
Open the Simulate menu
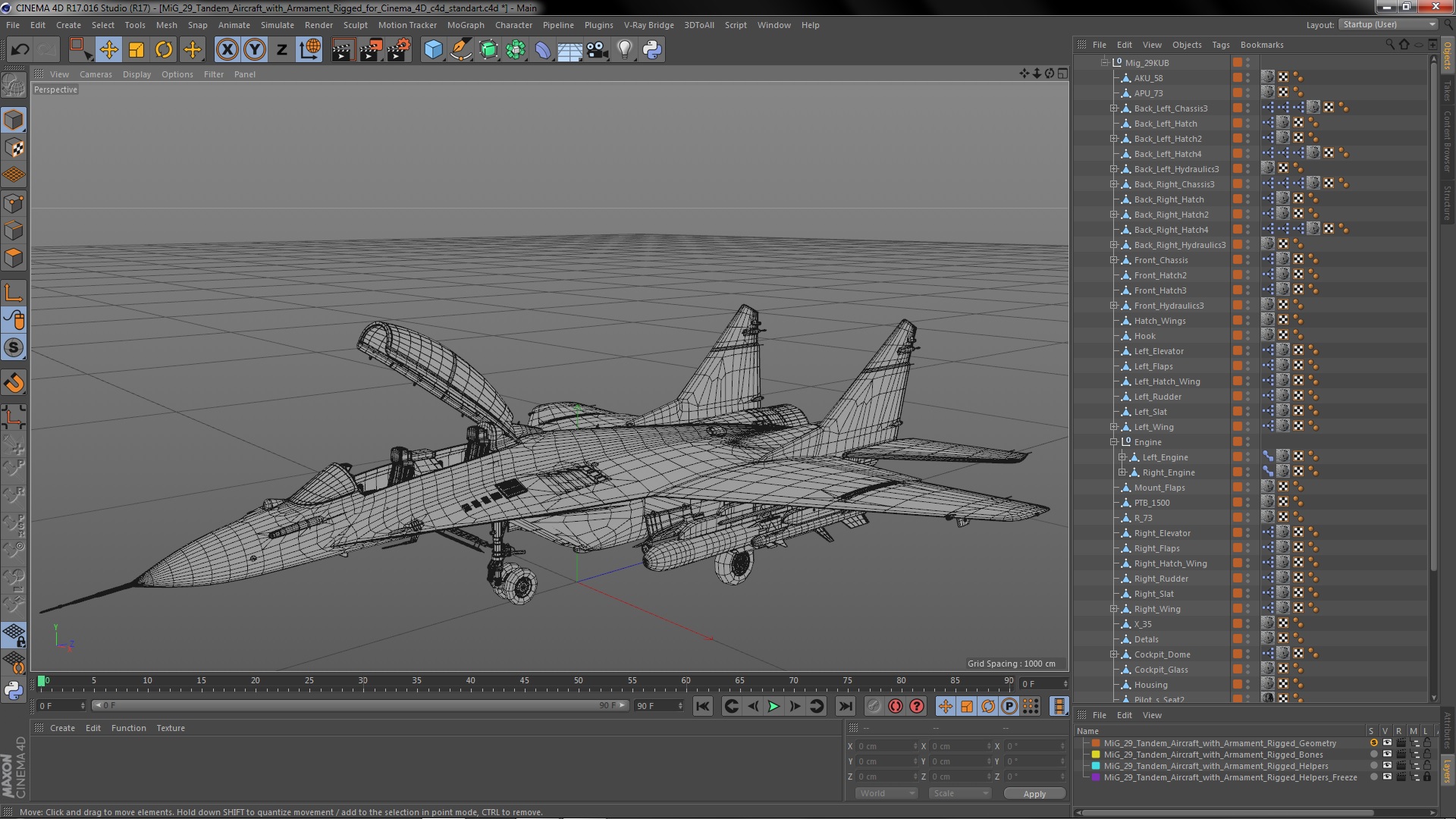click(x=277, y=25)
